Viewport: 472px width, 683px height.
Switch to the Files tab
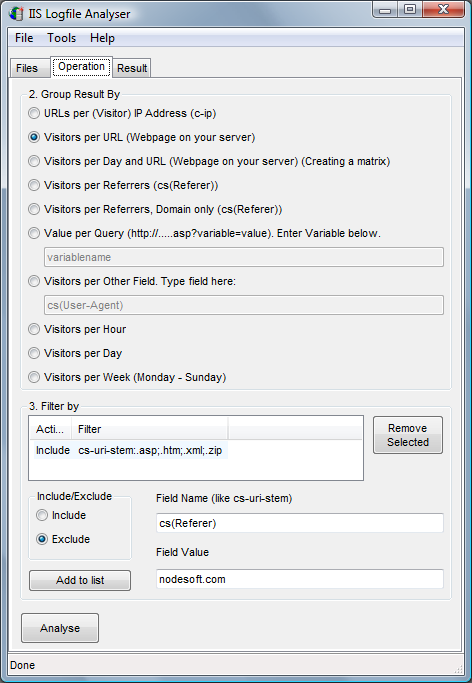[27, 68]
